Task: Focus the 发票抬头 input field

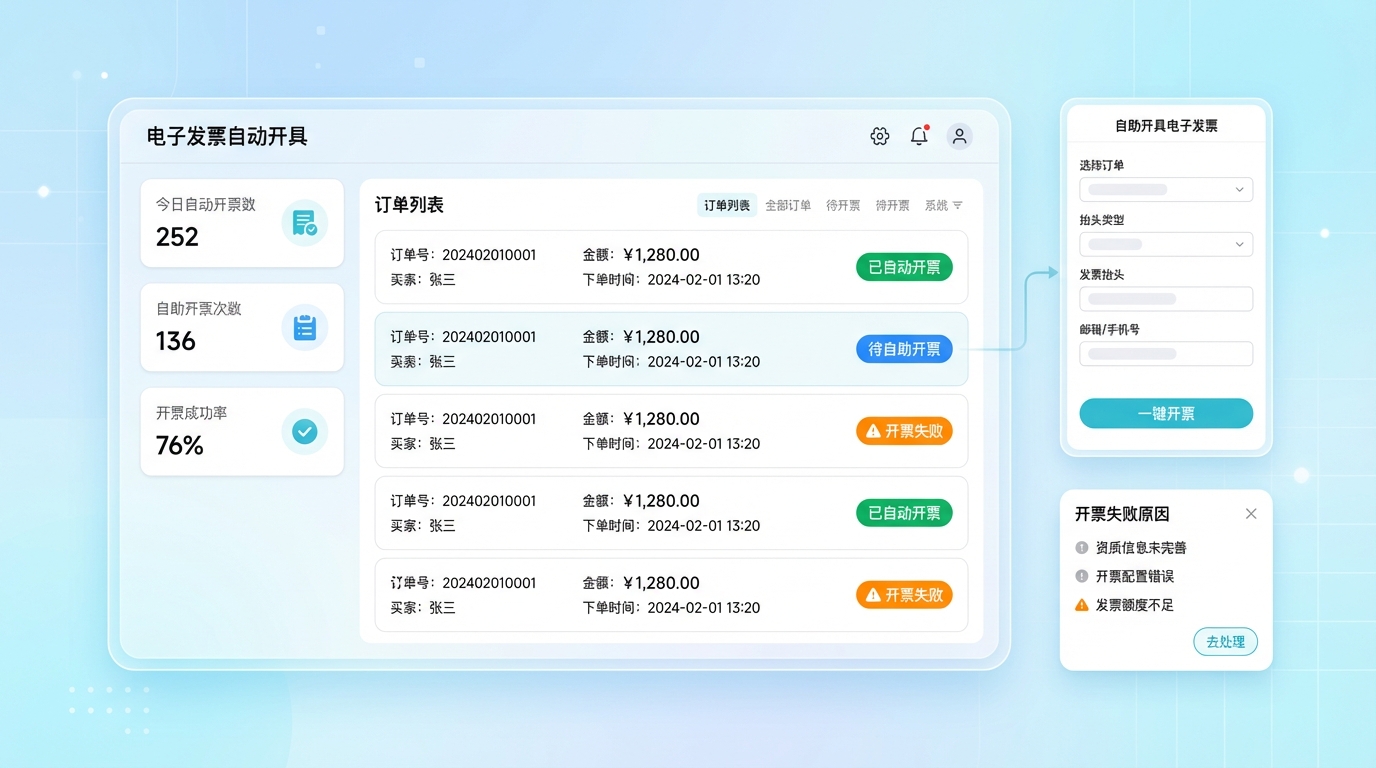Action: (x=1166, y=299)
